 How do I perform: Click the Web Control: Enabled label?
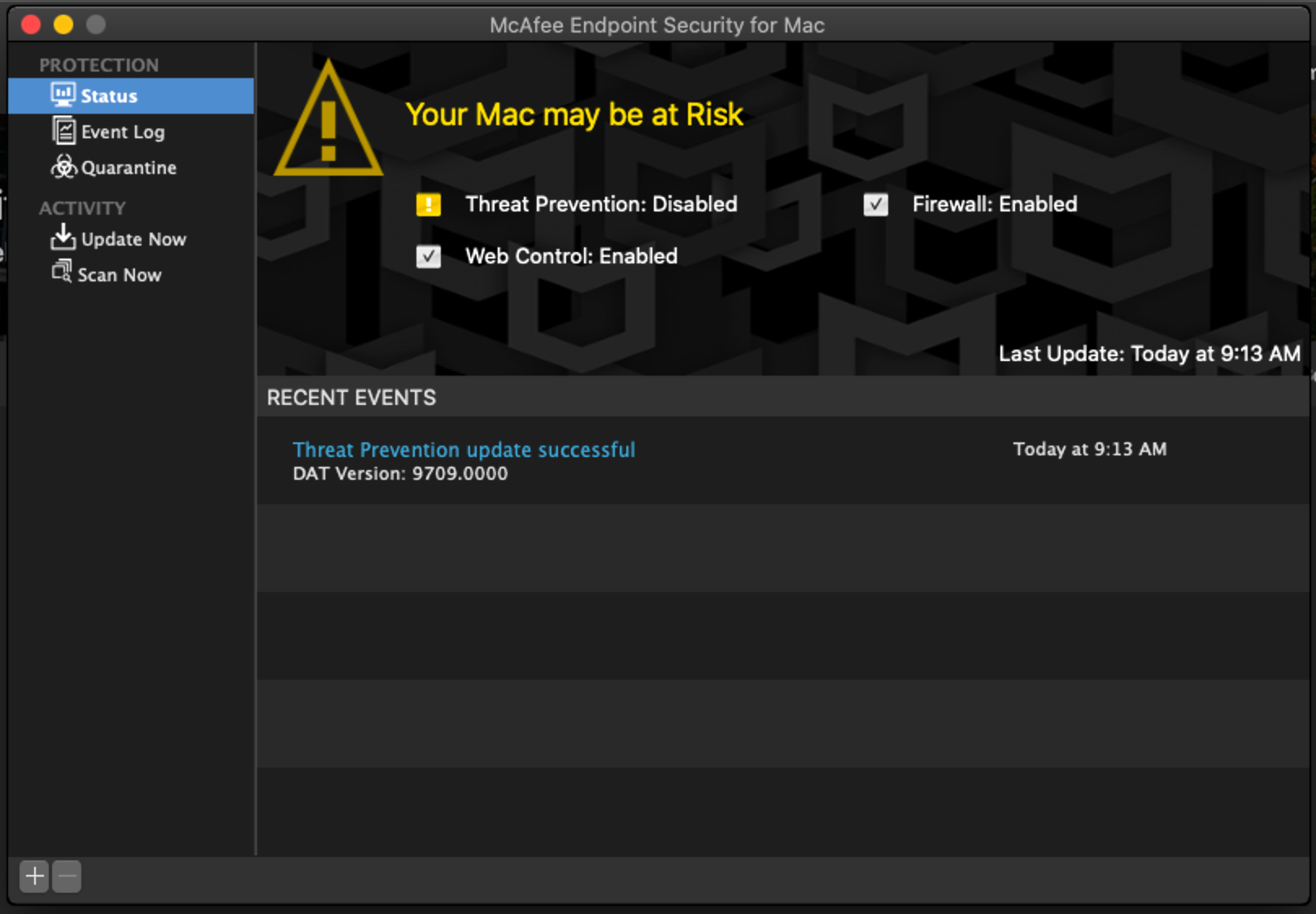[571, 256]
